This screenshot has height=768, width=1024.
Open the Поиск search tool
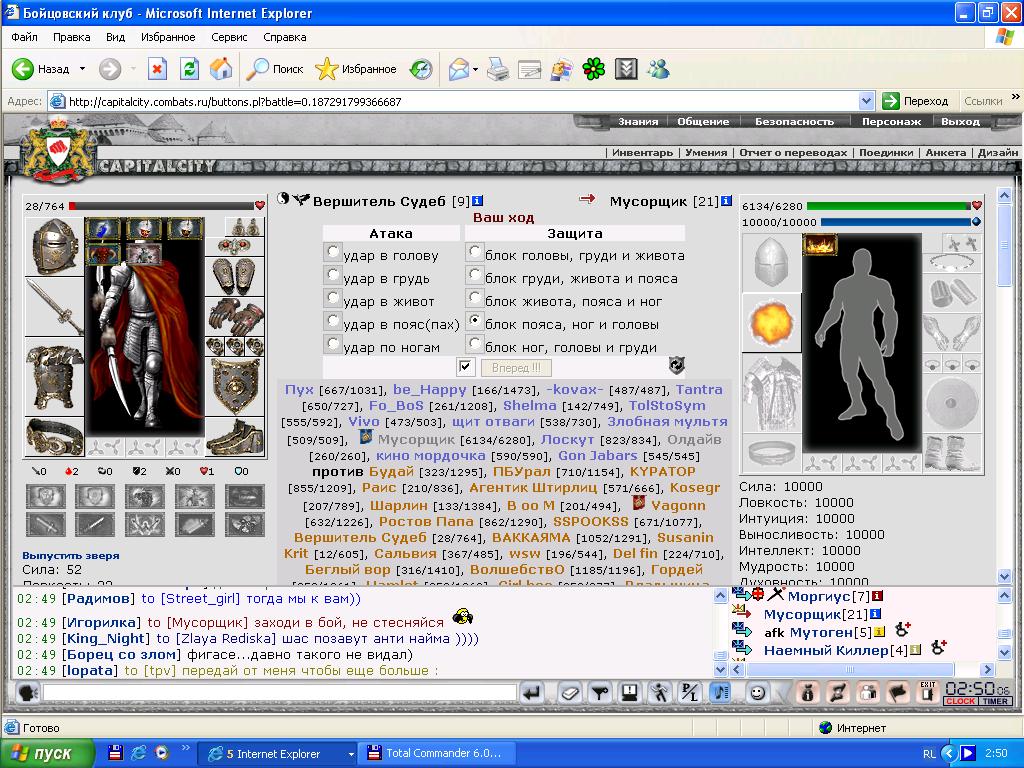[x=274, y=69]
